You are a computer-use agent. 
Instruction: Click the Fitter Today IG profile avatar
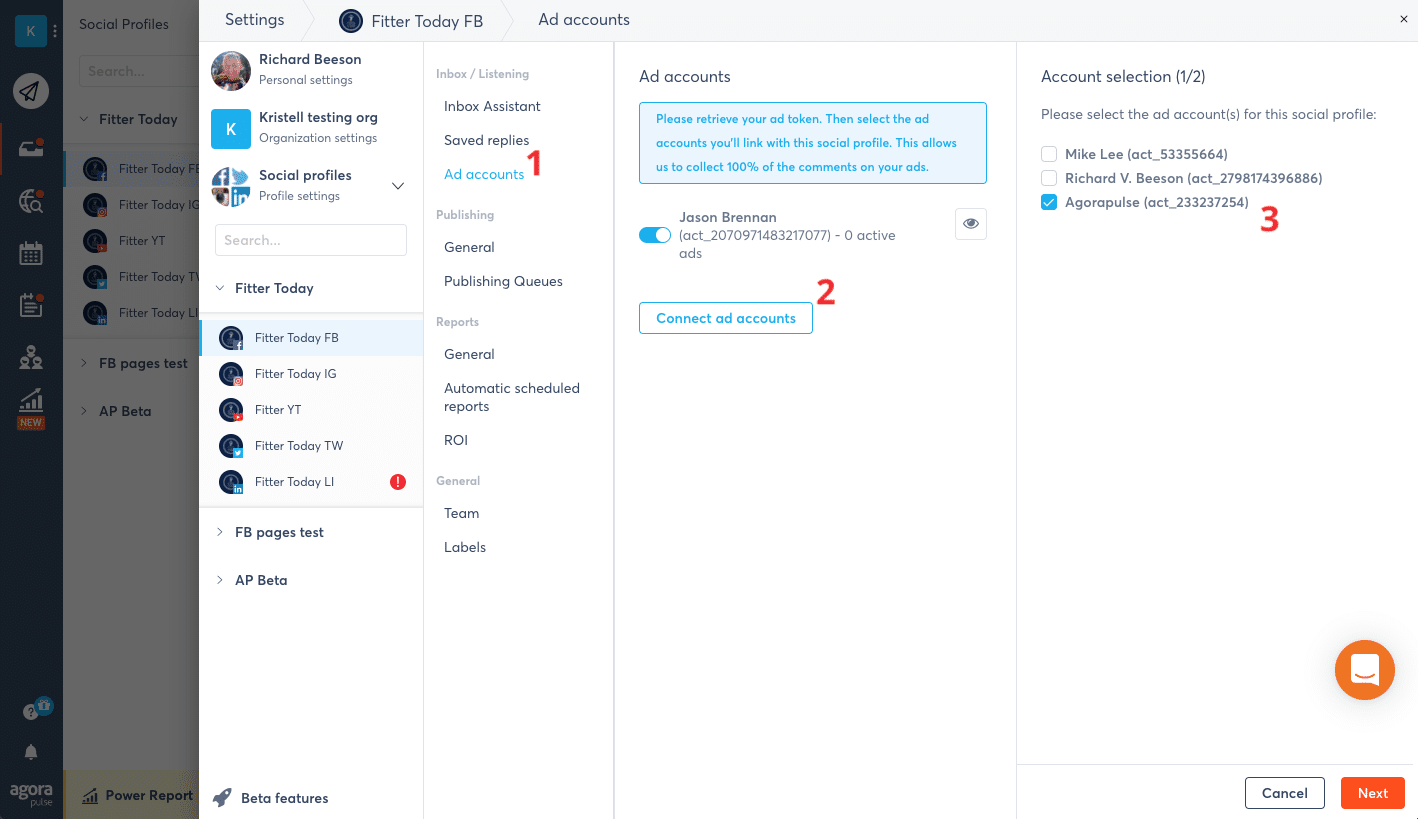click(231, 374)
